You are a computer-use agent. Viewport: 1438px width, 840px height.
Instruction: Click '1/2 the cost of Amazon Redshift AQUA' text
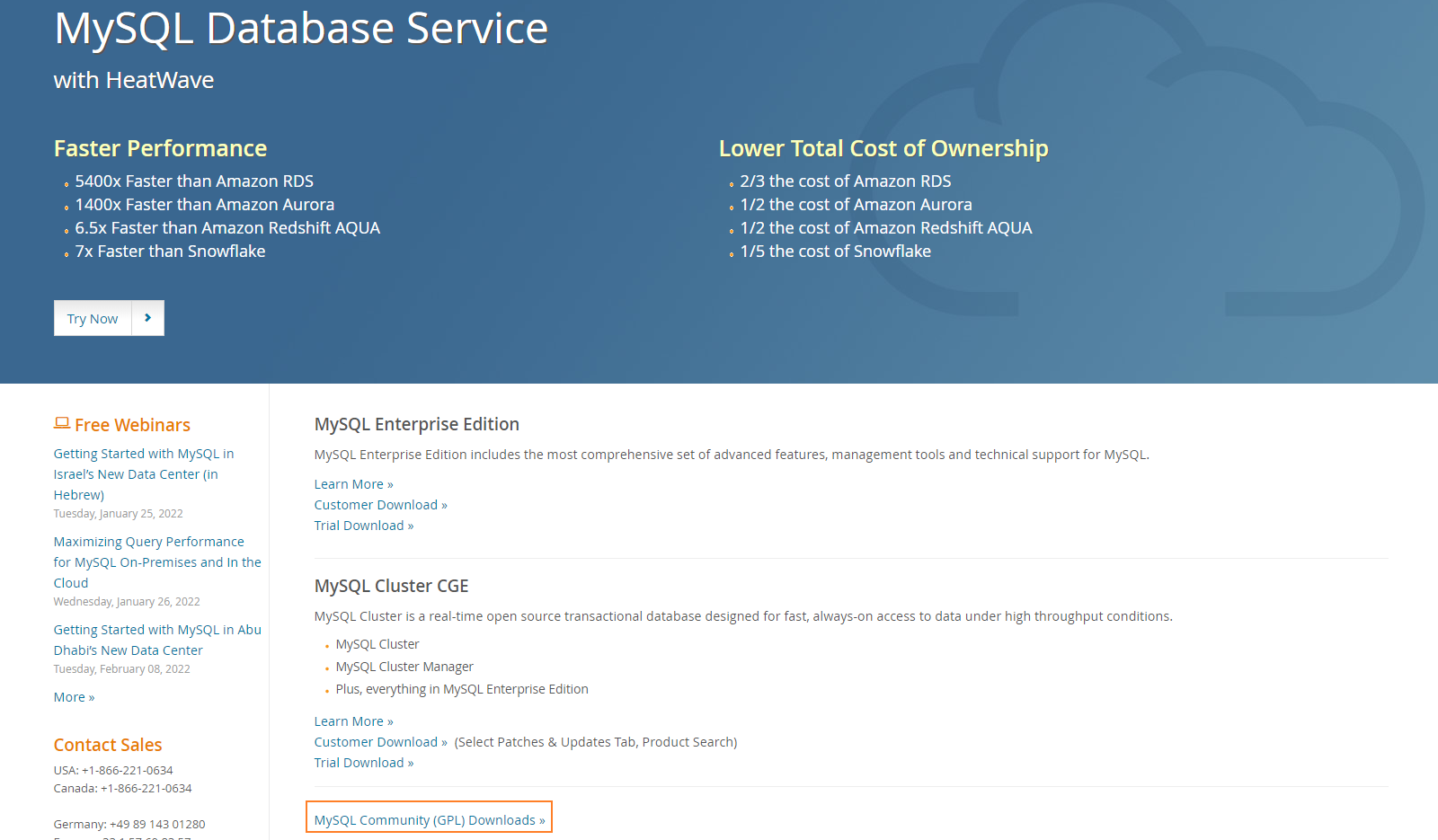[886, 228]
